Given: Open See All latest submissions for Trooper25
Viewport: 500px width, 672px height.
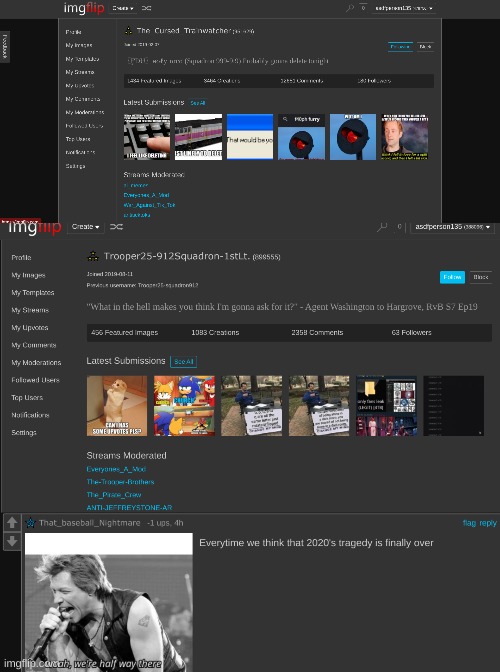Looking at the screenshot, I should (183, 362).
